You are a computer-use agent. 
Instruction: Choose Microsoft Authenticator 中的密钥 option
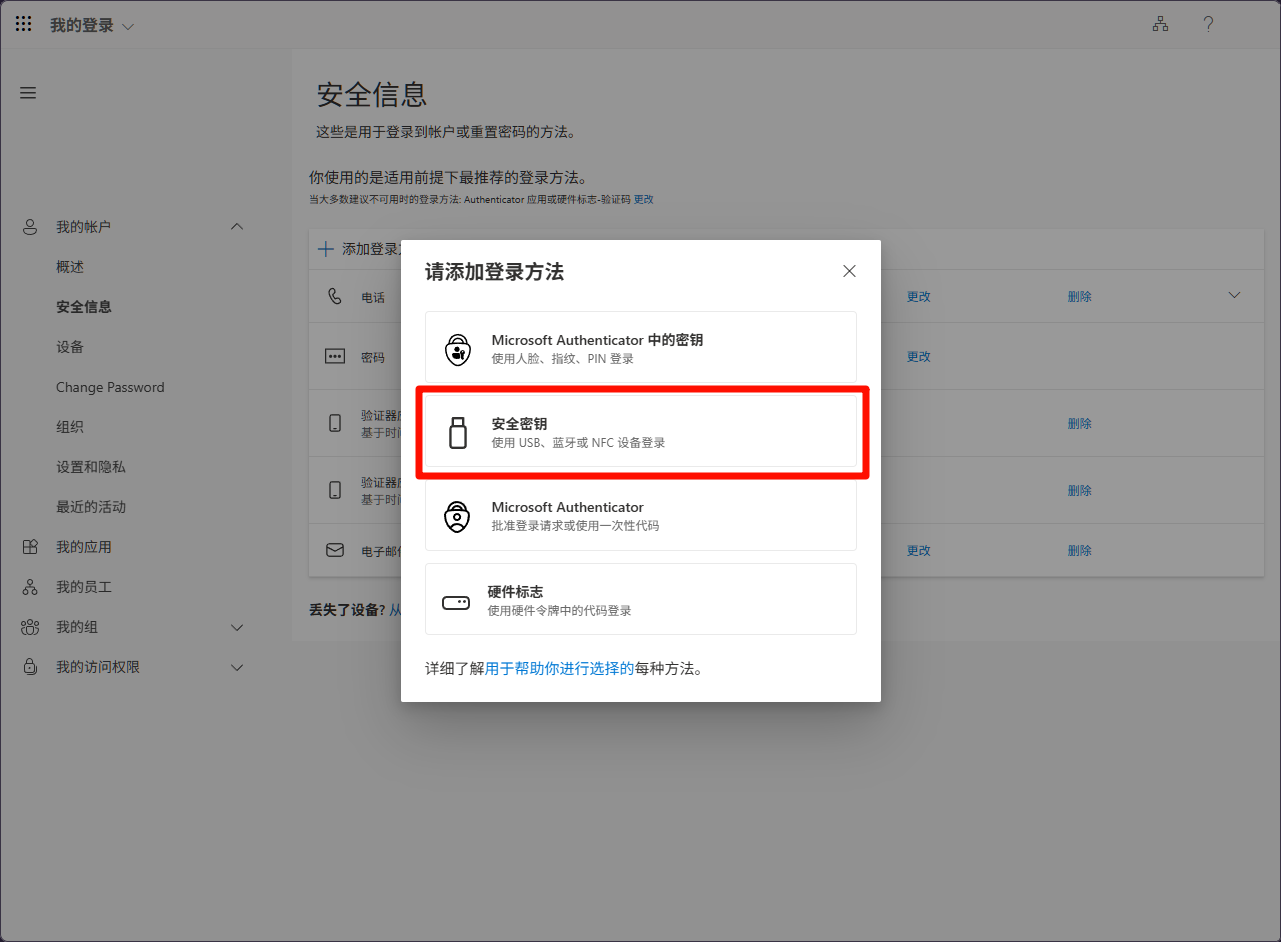(x=641, y=348)
